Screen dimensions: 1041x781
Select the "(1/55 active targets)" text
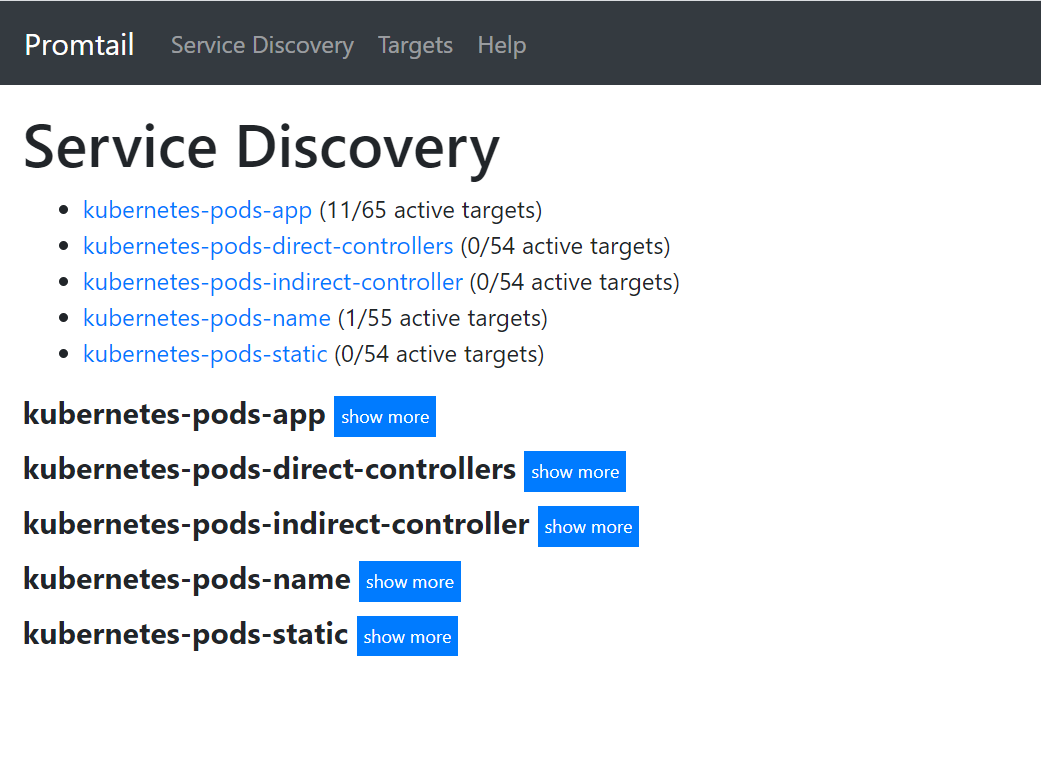[443, 318]
